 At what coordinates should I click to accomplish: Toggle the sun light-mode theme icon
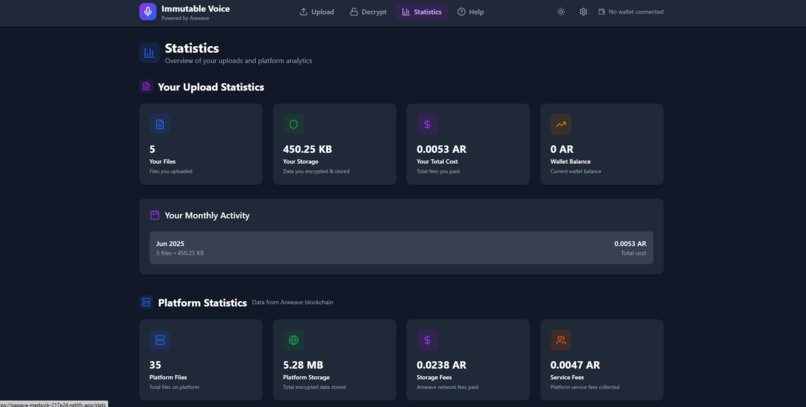[561, 12]
